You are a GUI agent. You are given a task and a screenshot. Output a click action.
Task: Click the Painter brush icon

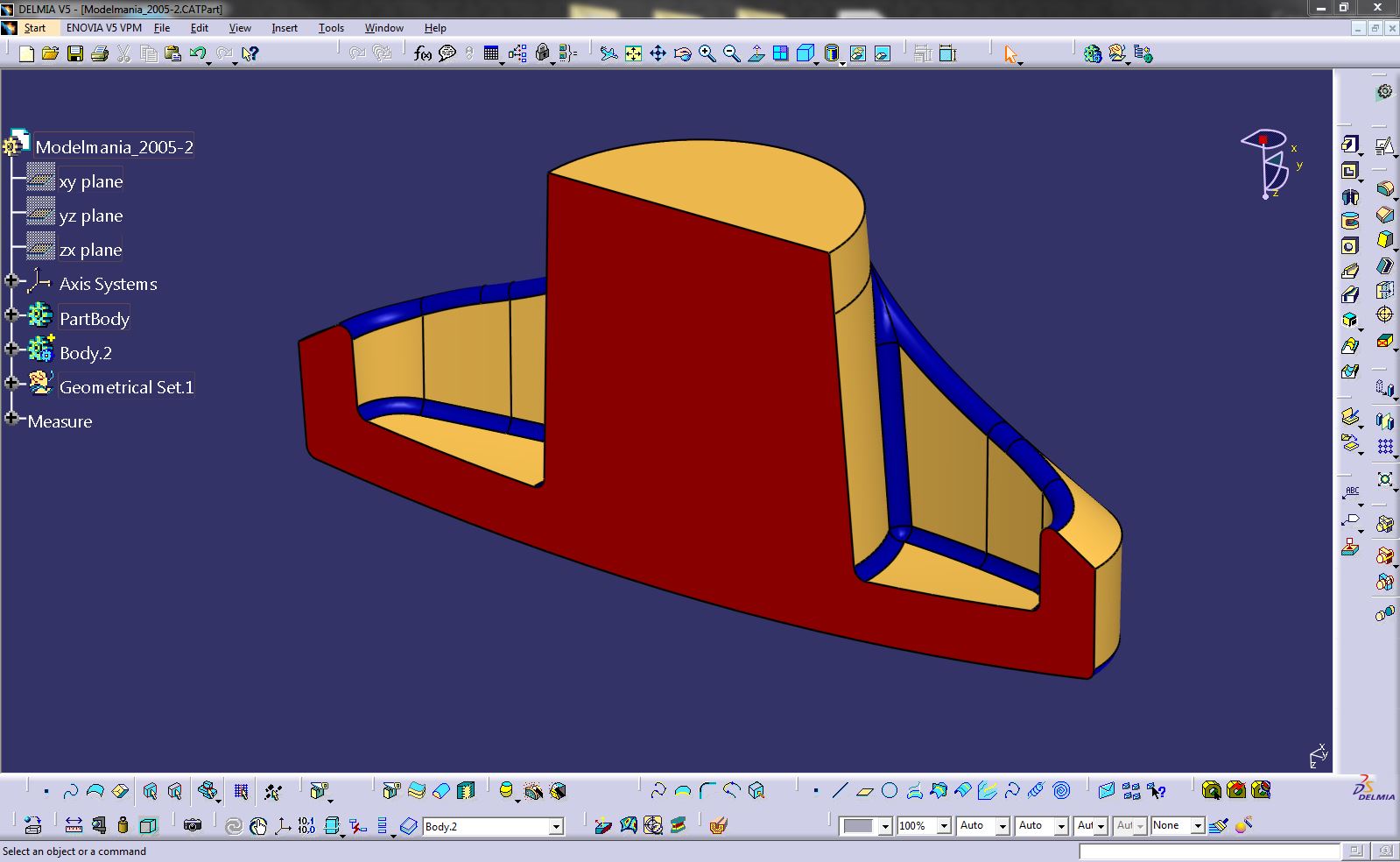pos(1218,825)
